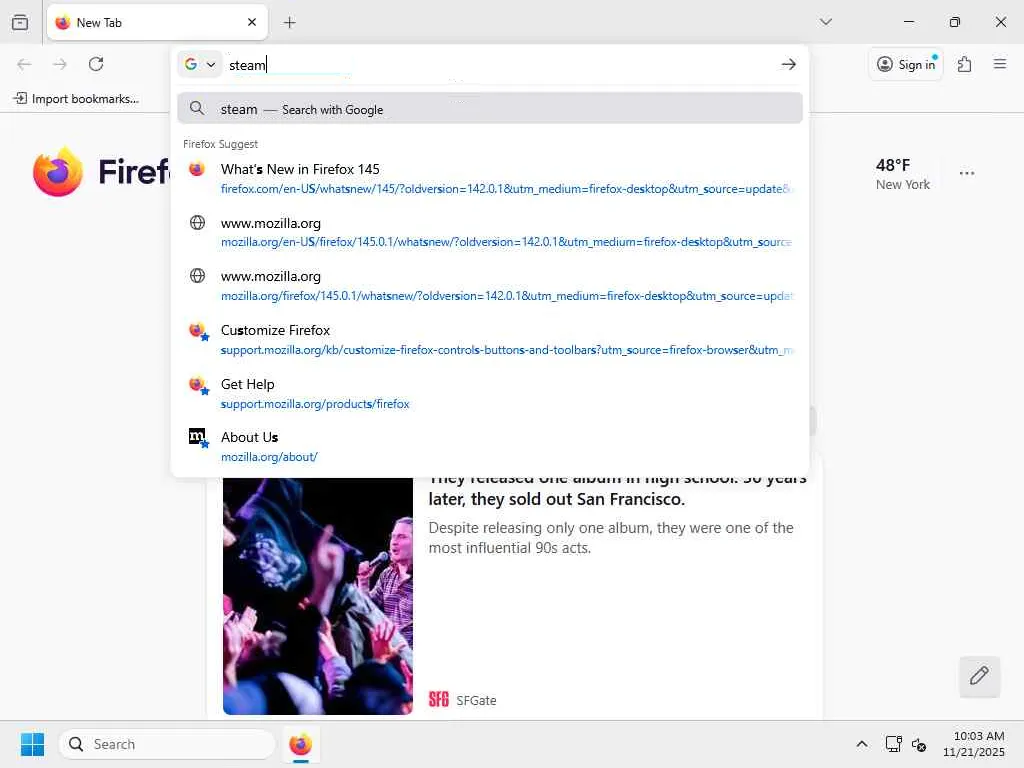Select the New Tab browser tab
Viewport: 1024px width, 768px height.
click(x=157, y=22)
